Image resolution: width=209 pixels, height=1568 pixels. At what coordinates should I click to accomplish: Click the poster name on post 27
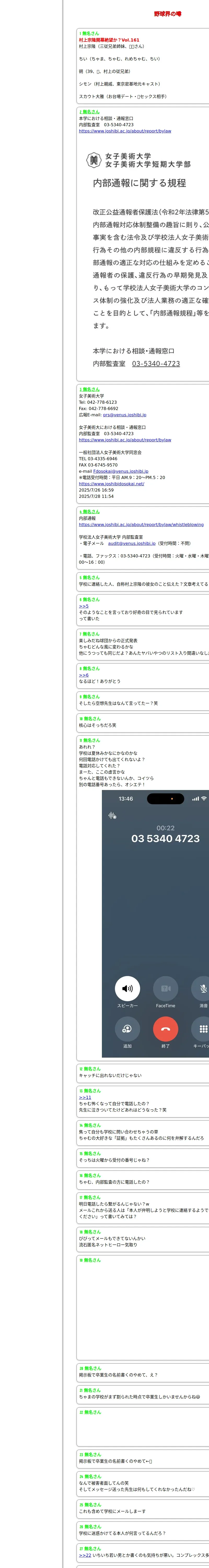[93, 1548]
